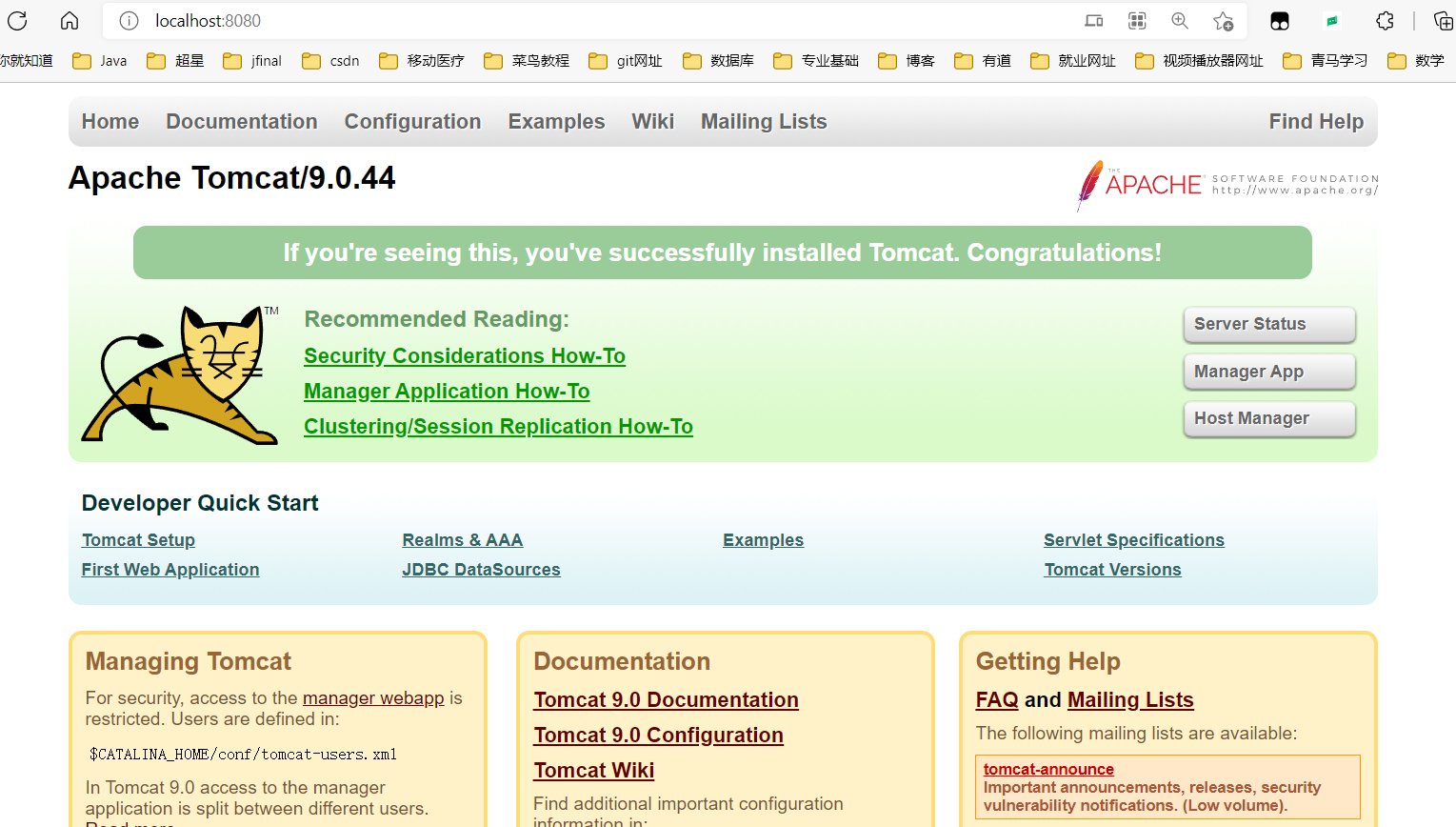Open the QR/apps grid icon in address bar
Viewport: 1456px width, 827px height.
pyautogui.click(x=1137, y=21)
